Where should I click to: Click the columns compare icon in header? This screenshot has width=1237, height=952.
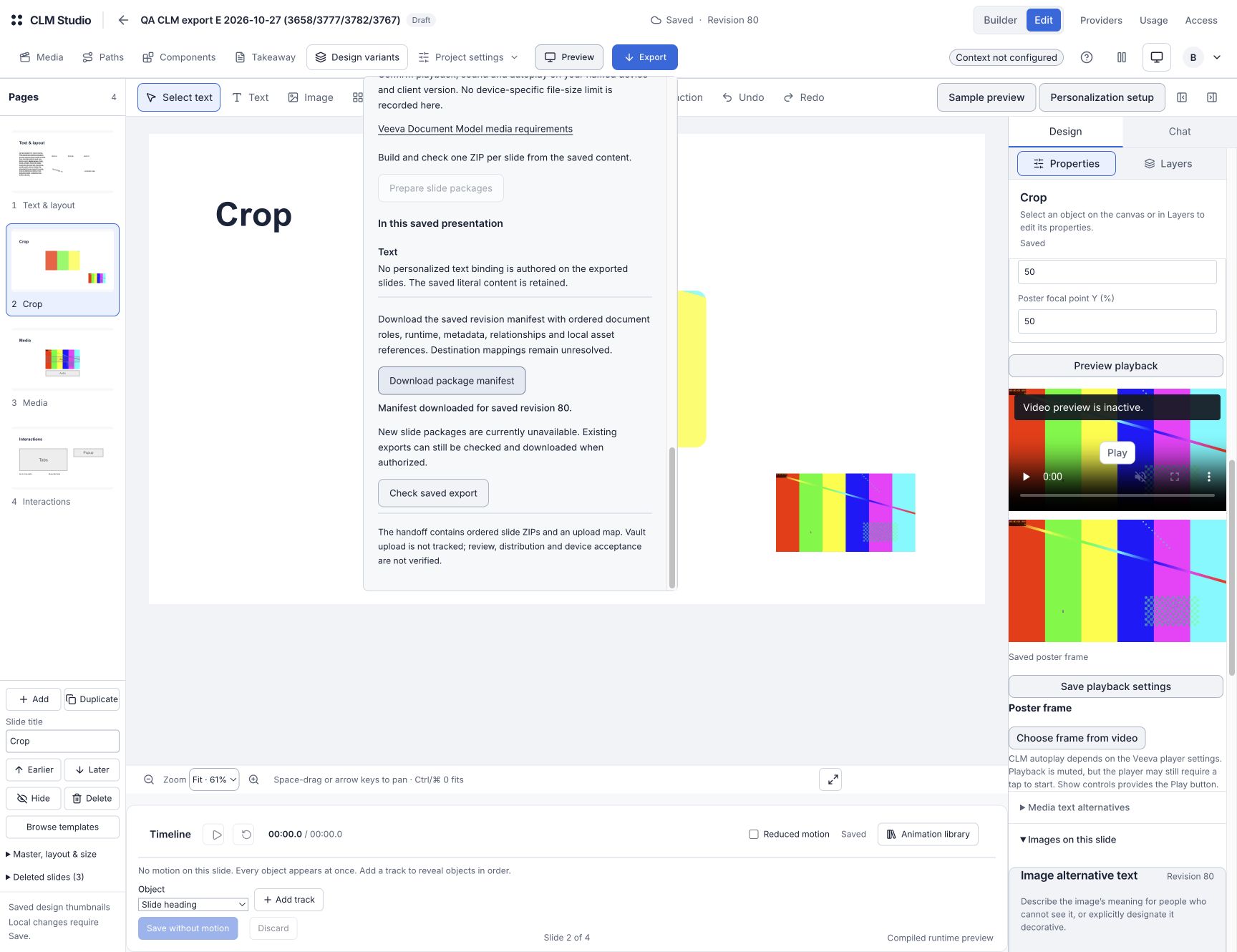click(1122, 57)
